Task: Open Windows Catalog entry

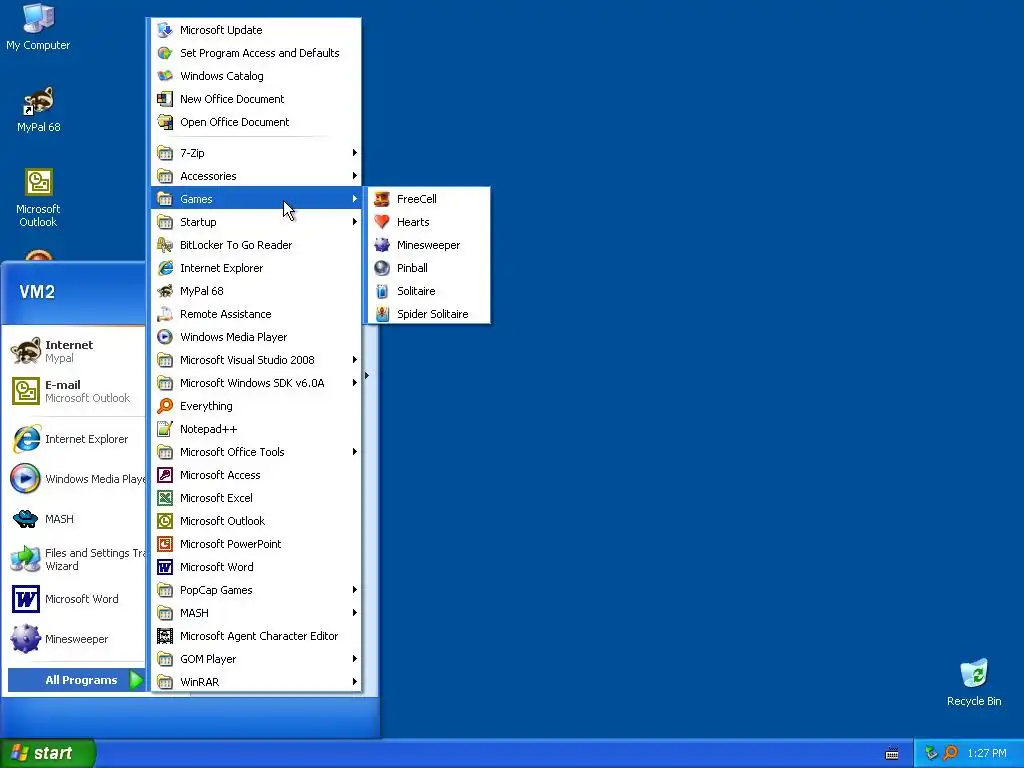Action: pos(256,76)
